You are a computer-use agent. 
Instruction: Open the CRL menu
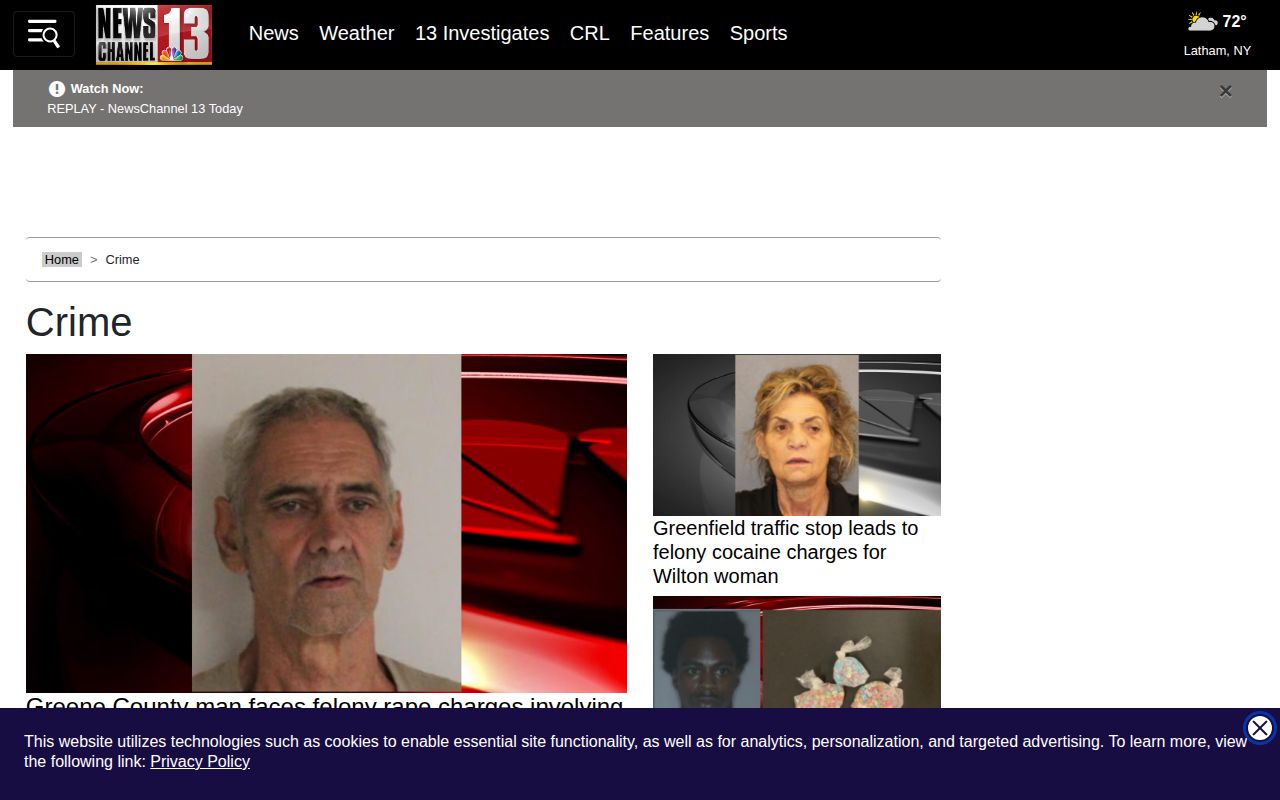(589, 33)
